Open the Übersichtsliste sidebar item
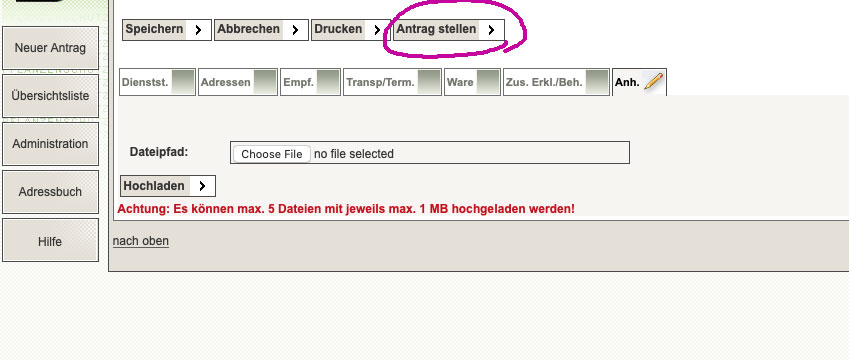The height and width of the screenshot is (360, 849). point(50,96)
